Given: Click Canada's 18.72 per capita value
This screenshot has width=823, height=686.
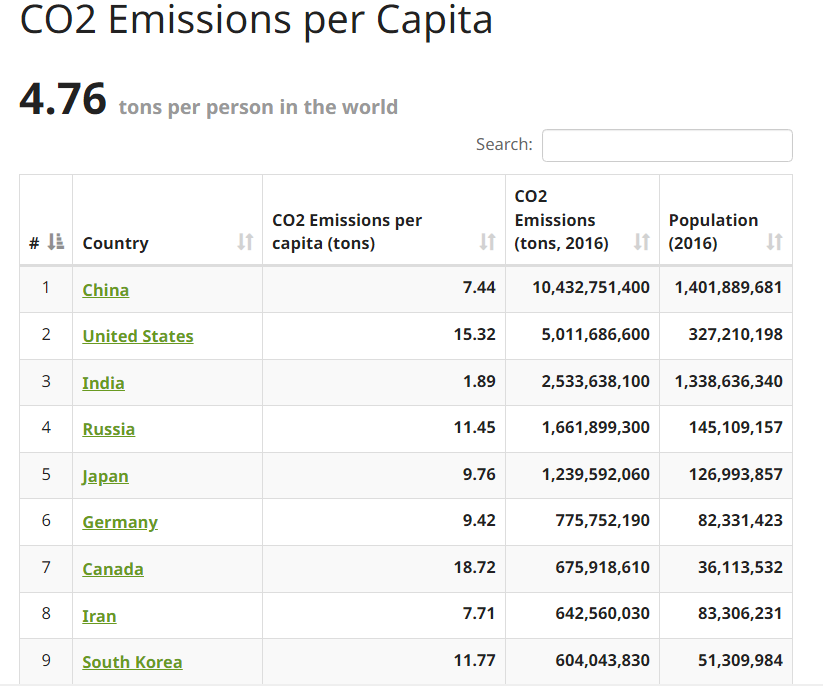Looking at the screenshot, I should click(475, 567).
